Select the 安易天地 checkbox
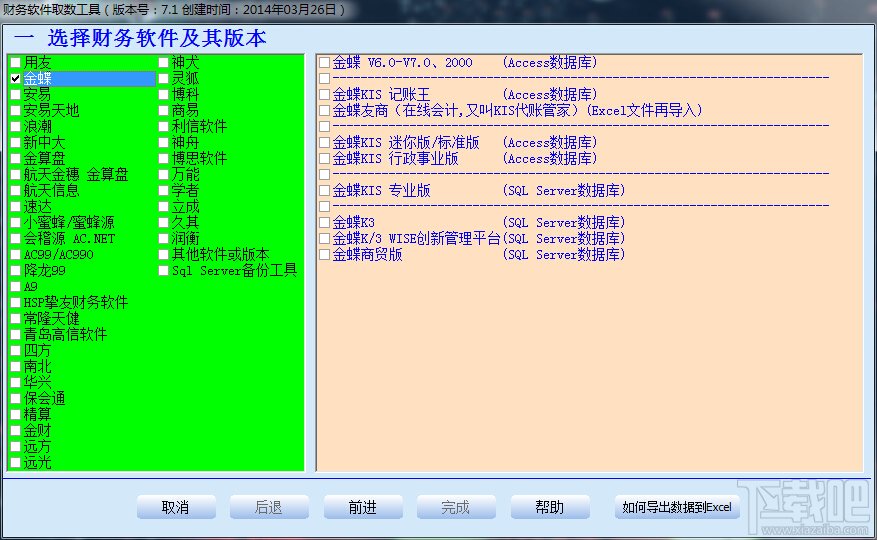 tap(16, 110)
